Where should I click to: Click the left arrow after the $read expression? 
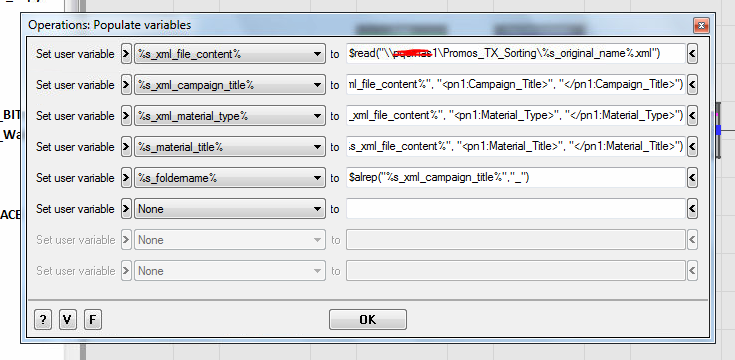(x=692, y=54)
